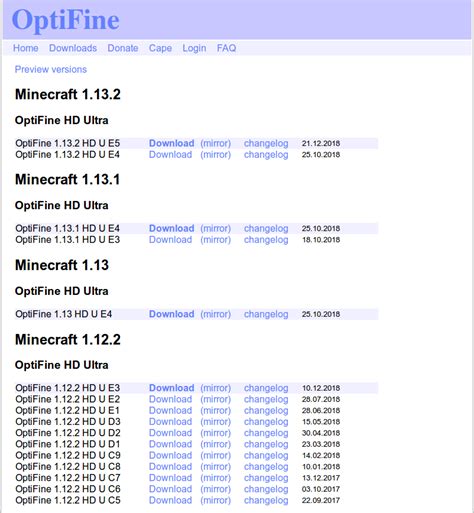Download OptiFine 1.13.2 HD U E4
This screenshot has width=474, height=513.
(170, 155)
